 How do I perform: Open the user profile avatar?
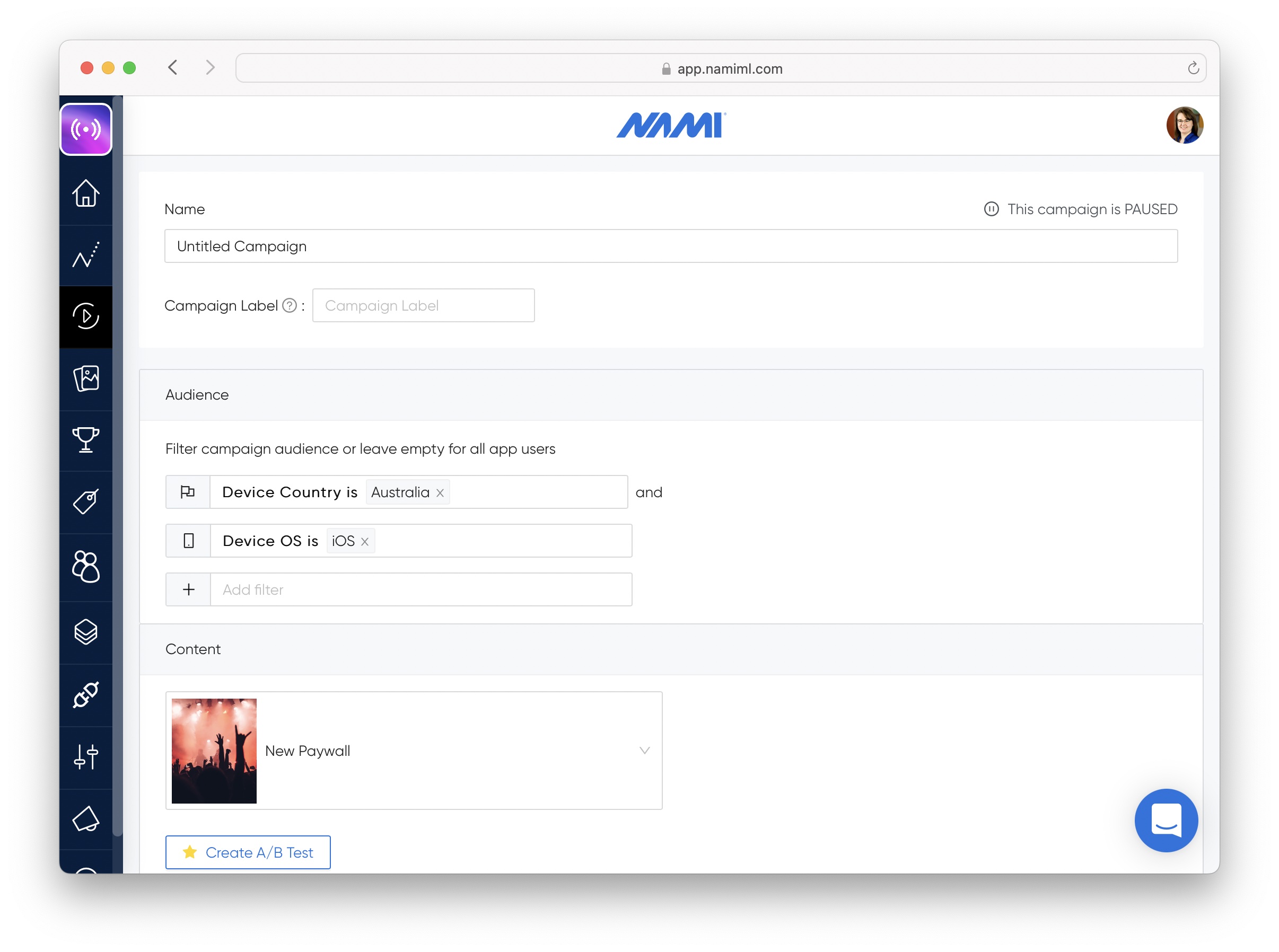[1184, 125]
